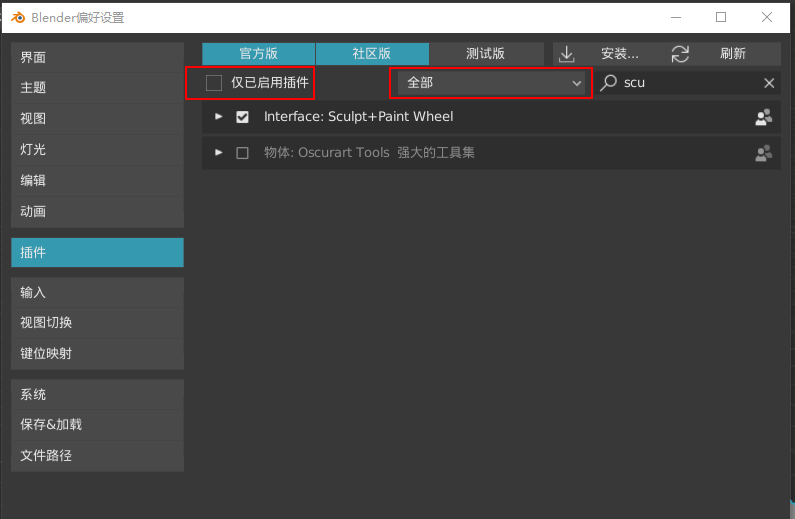The width and height of the screenshot is (795, 519).
Task: Click community icon on Sculpt+Paint Wheel row
Action: 764,117
